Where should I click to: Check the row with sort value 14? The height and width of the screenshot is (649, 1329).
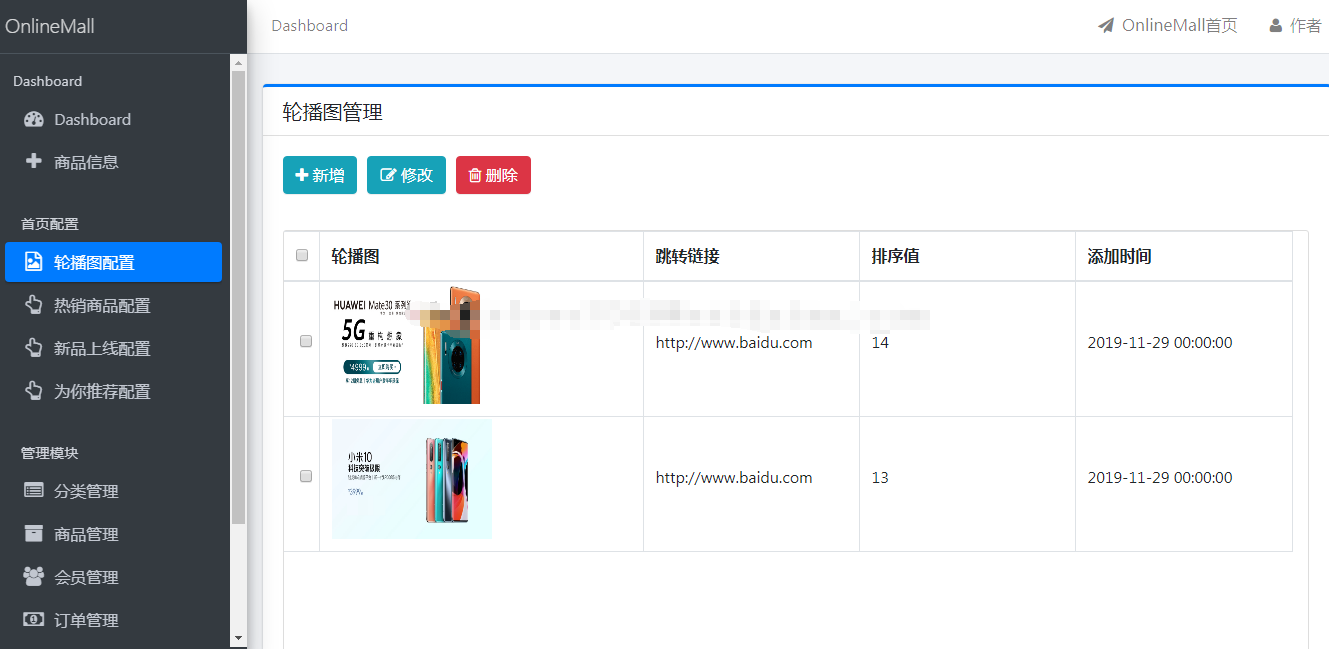(306, 341)
